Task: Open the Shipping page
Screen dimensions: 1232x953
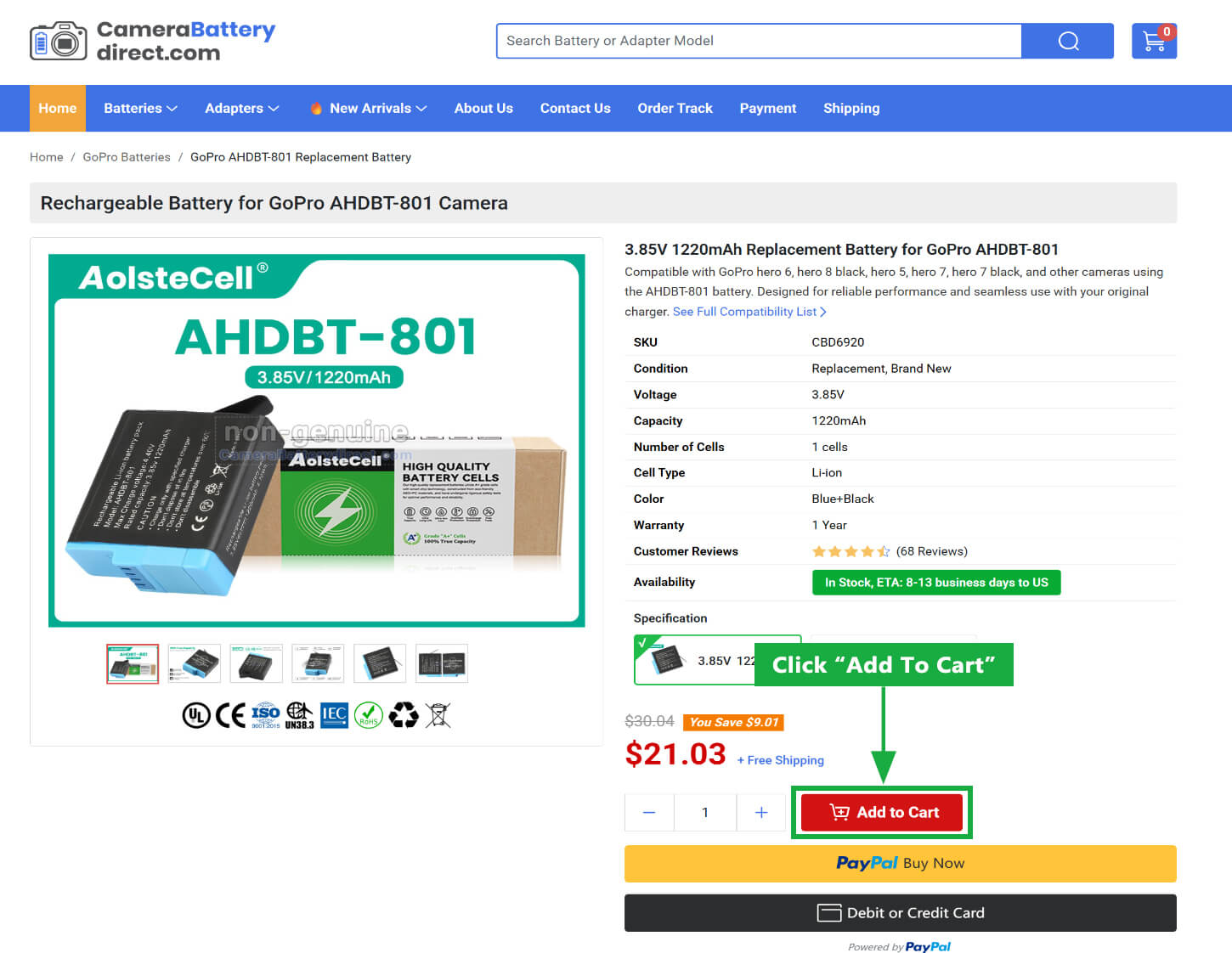Action: point(851,108)
